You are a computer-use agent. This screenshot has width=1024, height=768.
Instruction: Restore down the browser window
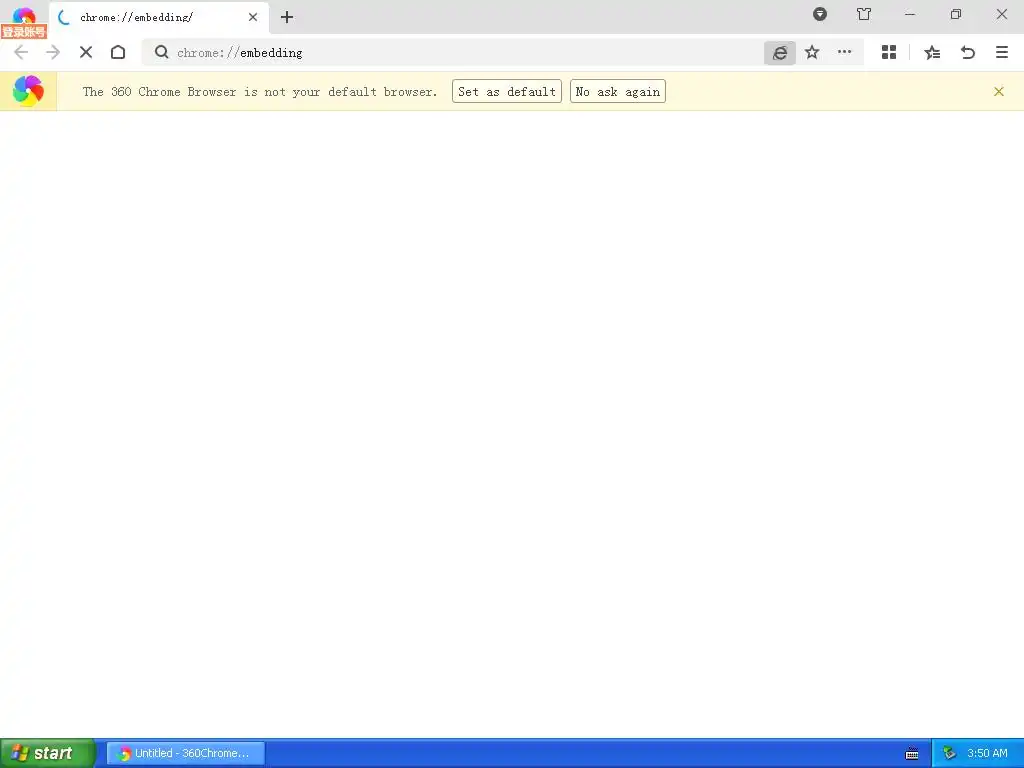[956, 14]
